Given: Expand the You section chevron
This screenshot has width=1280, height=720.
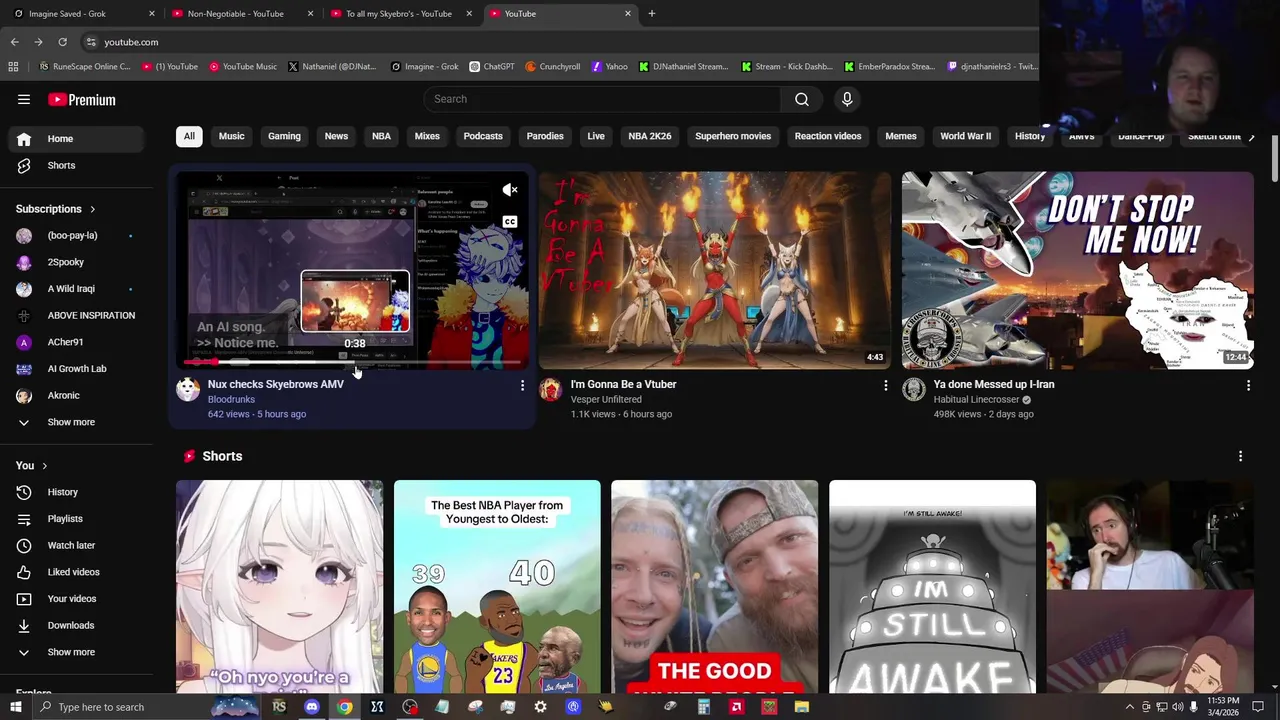Looking at the screenshot, I should 44,466.
